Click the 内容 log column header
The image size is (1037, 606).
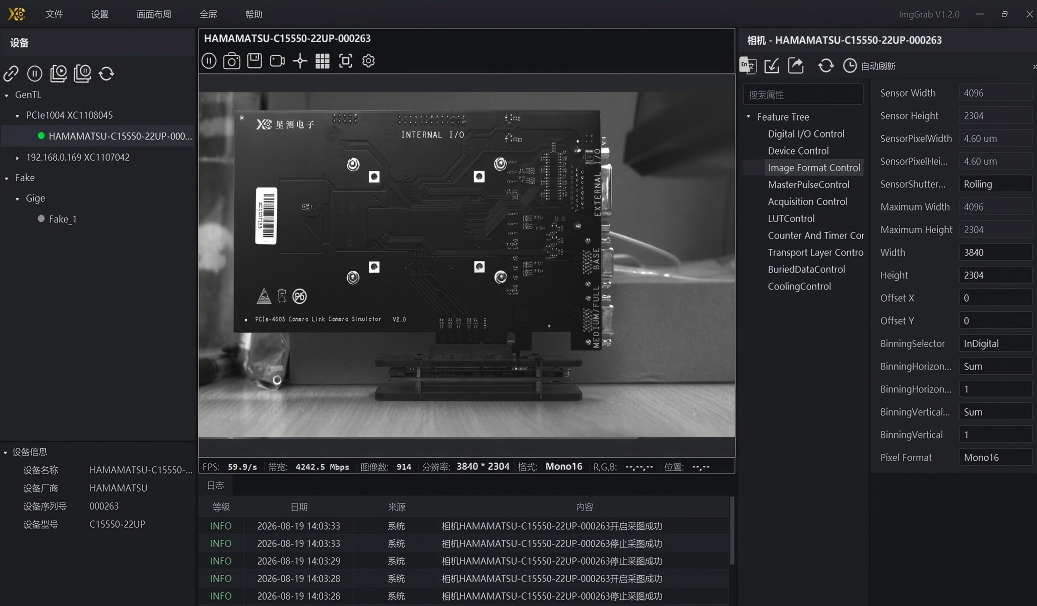[585, 507]
